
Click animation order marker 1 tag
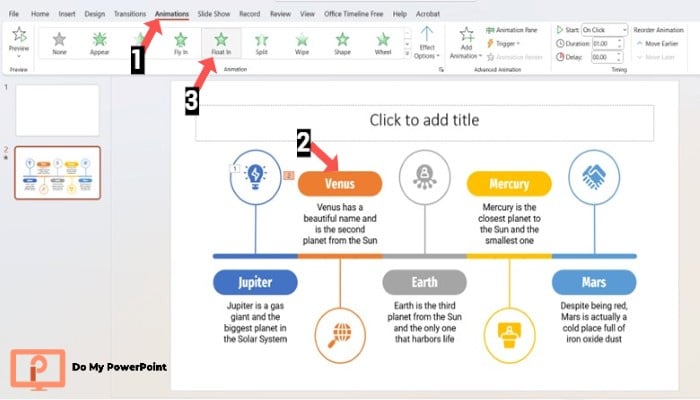coord(235,168)
